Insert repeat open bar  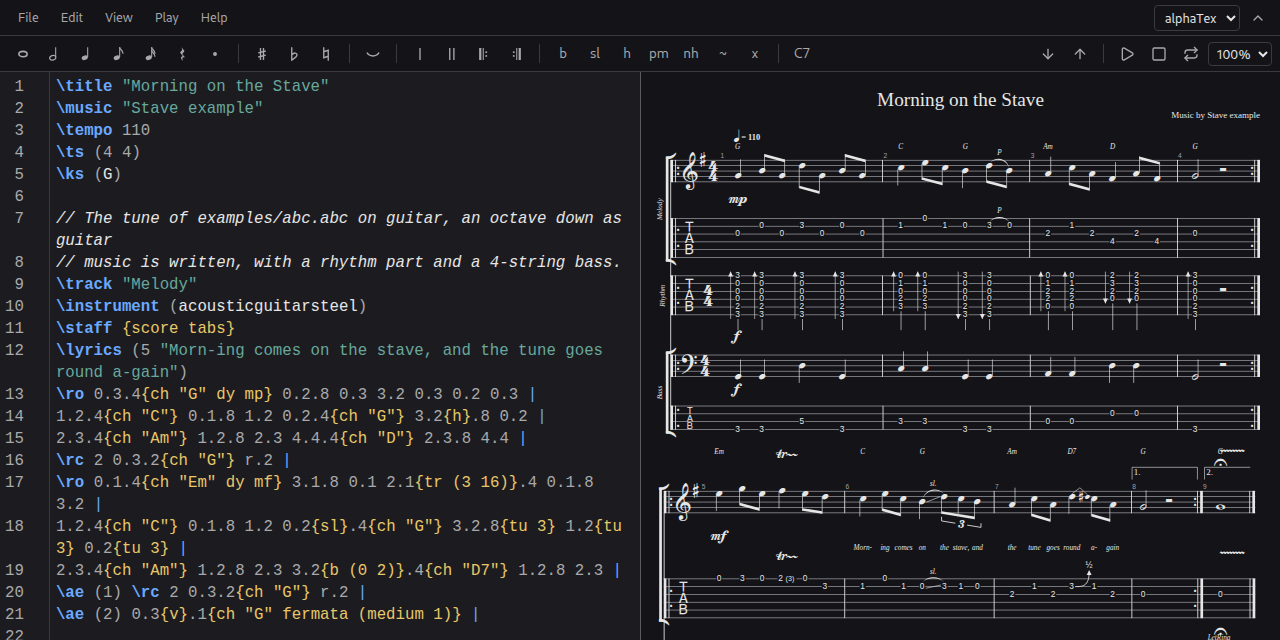[484, 54]
